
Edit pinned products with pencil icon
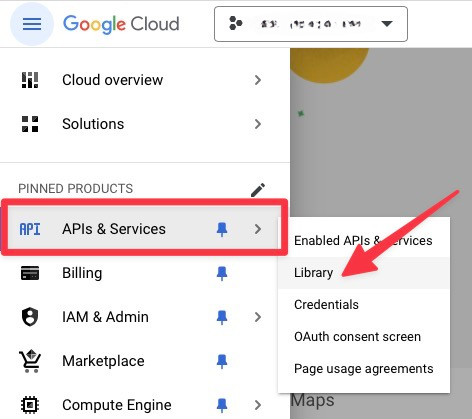[258, 190]
